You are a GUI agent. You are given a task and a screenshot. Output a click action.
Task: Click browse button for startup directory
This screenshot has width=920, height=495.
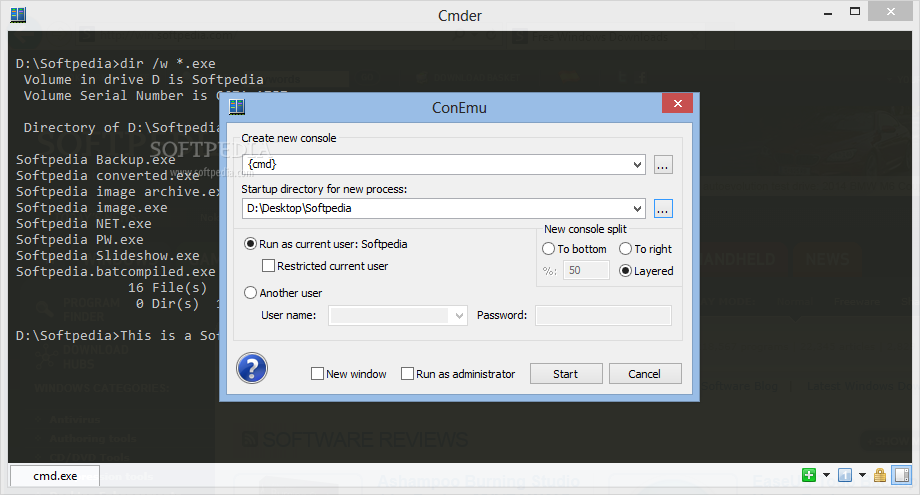coord(662,209)
